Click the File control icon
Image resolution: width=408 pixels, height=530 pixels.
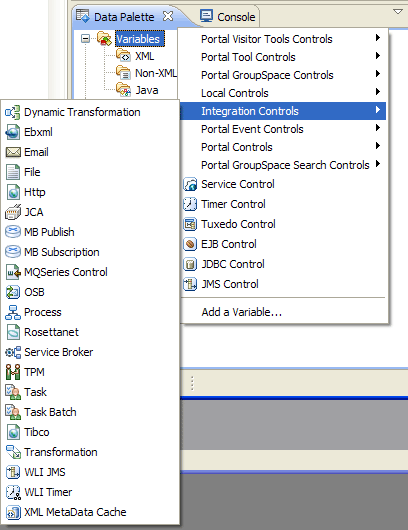coord(13,172)
